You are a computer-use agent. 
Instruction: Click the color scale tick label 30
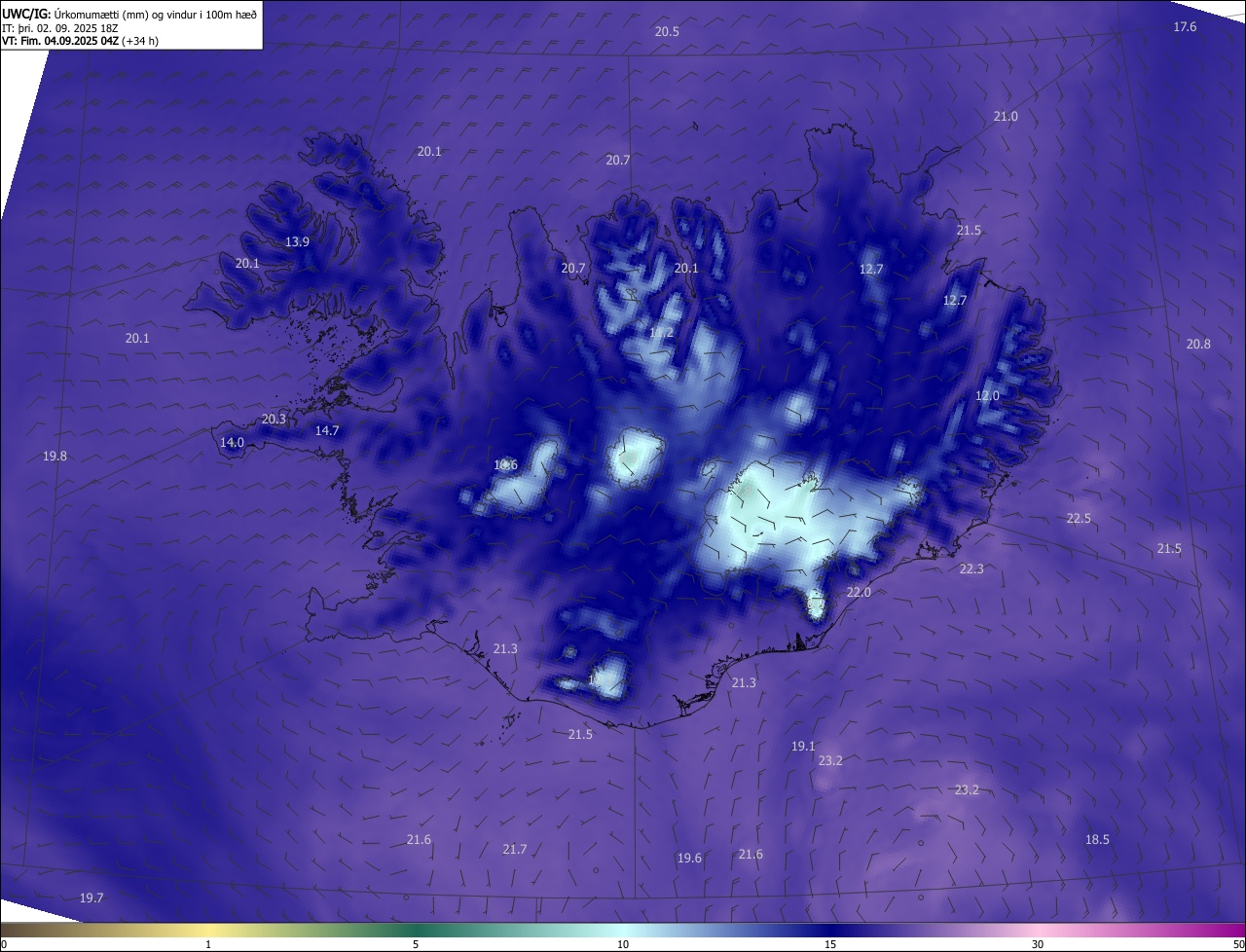[x=1038, y=944]
